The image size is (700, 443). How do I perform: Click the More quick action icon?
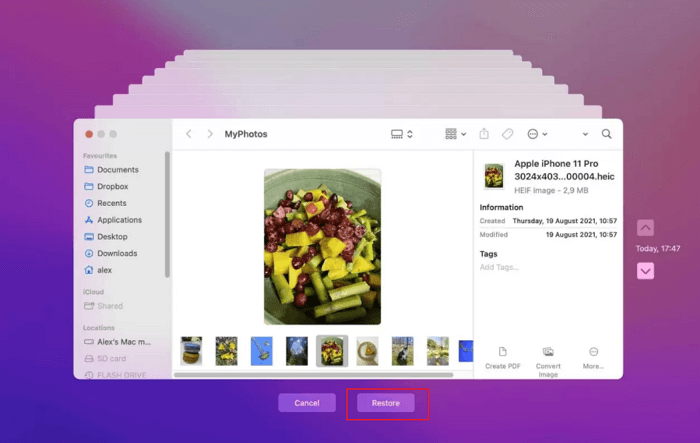(x=594, y=357)
